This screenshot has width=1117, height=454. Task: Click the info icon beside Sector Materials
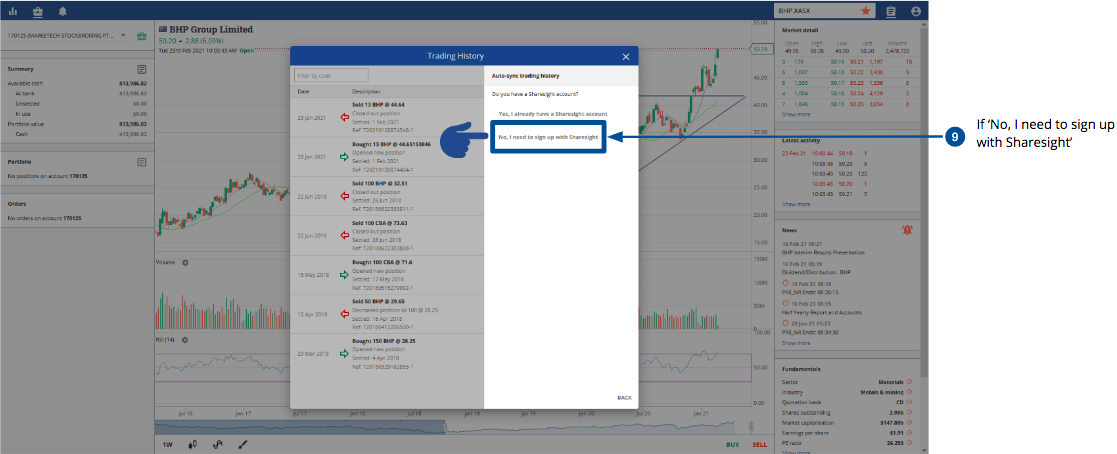pyautogui.click(x=910, y=381)
